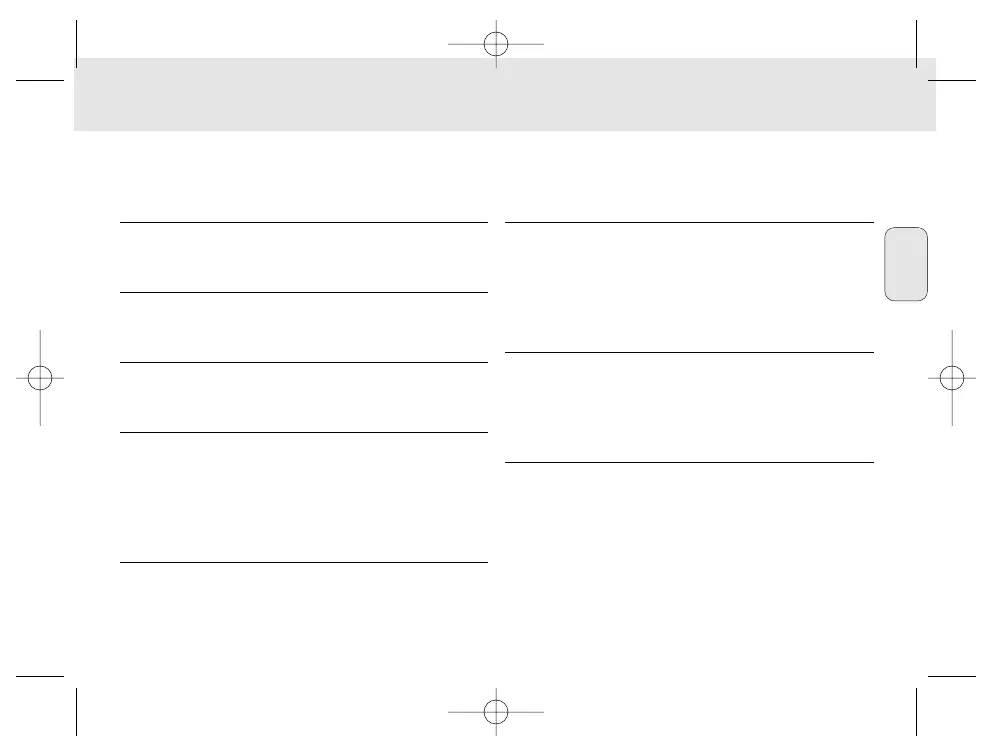Select the gray rounded side tab
Screen dimensions: 983x746
click(906, 264)
